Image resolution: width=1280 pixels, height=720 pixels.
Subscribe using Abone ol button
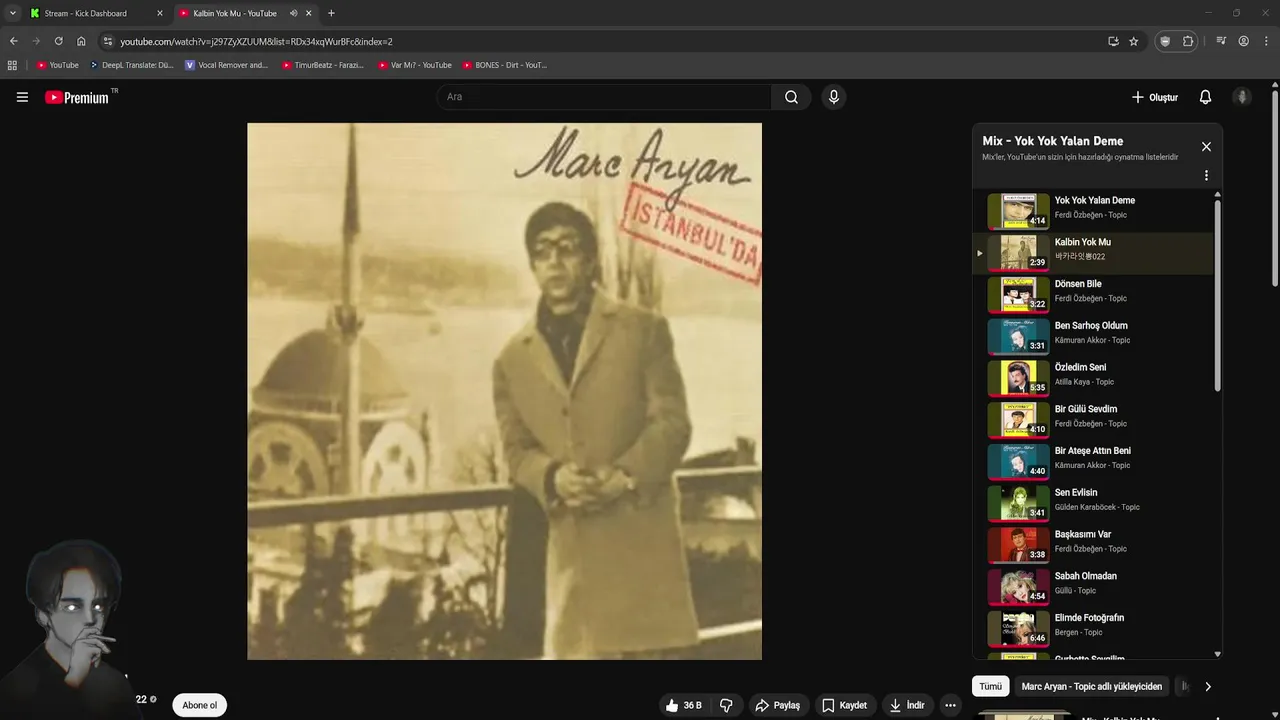coord(199,705)
